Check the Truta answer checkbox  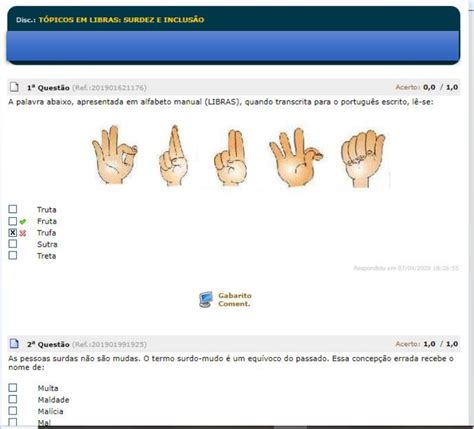click(x=13, y=209)
